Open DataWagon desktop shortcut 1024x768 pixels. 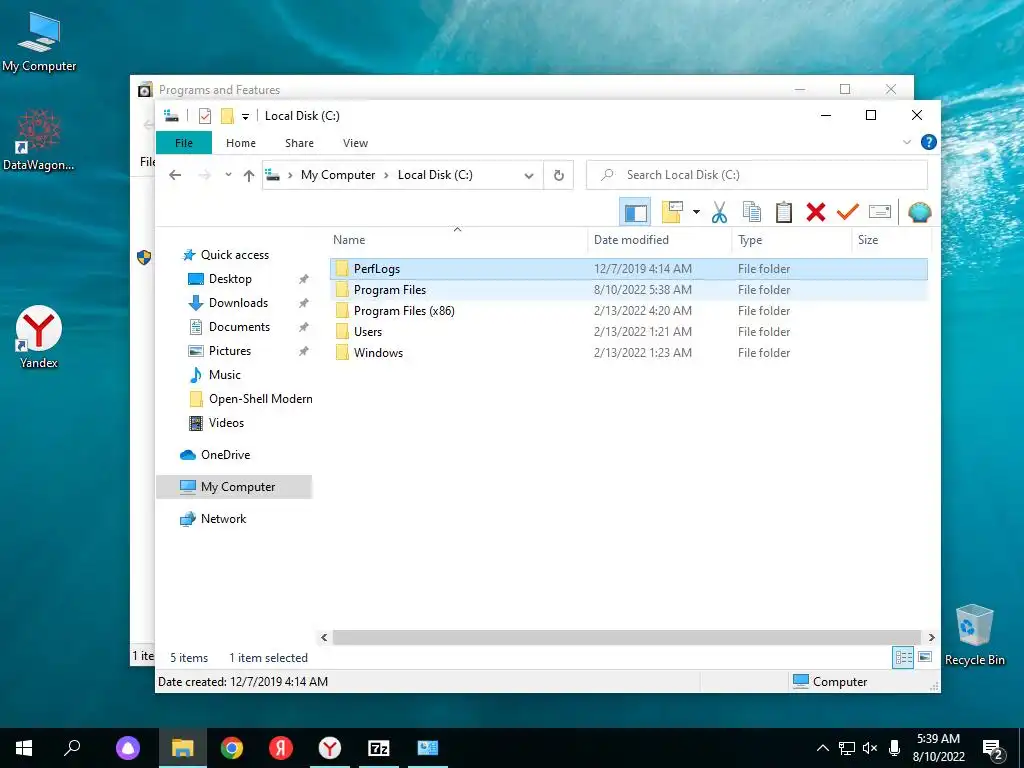39,140
